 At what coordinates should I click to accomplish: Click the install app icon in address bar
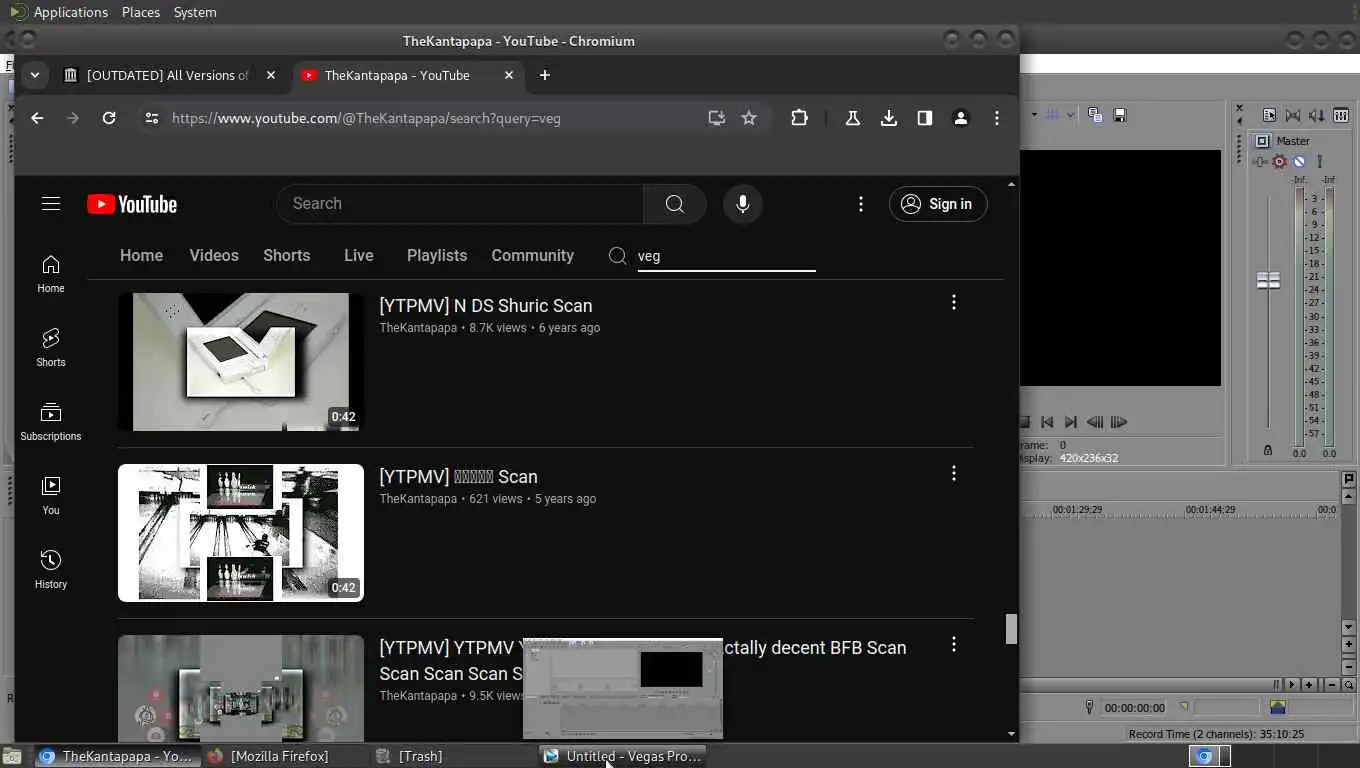(x=716, y=118)
